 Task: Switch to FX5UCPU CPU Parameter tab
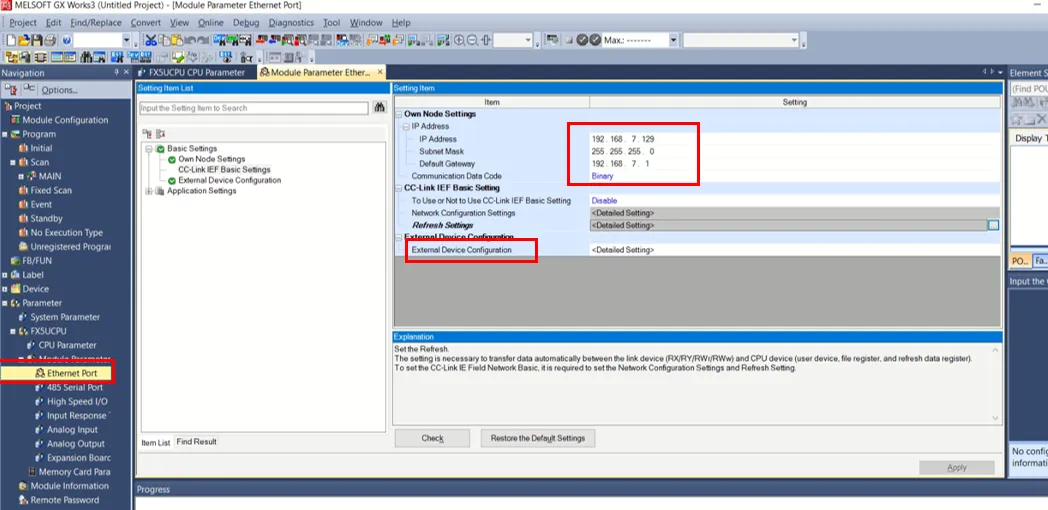tap(191, 72)
